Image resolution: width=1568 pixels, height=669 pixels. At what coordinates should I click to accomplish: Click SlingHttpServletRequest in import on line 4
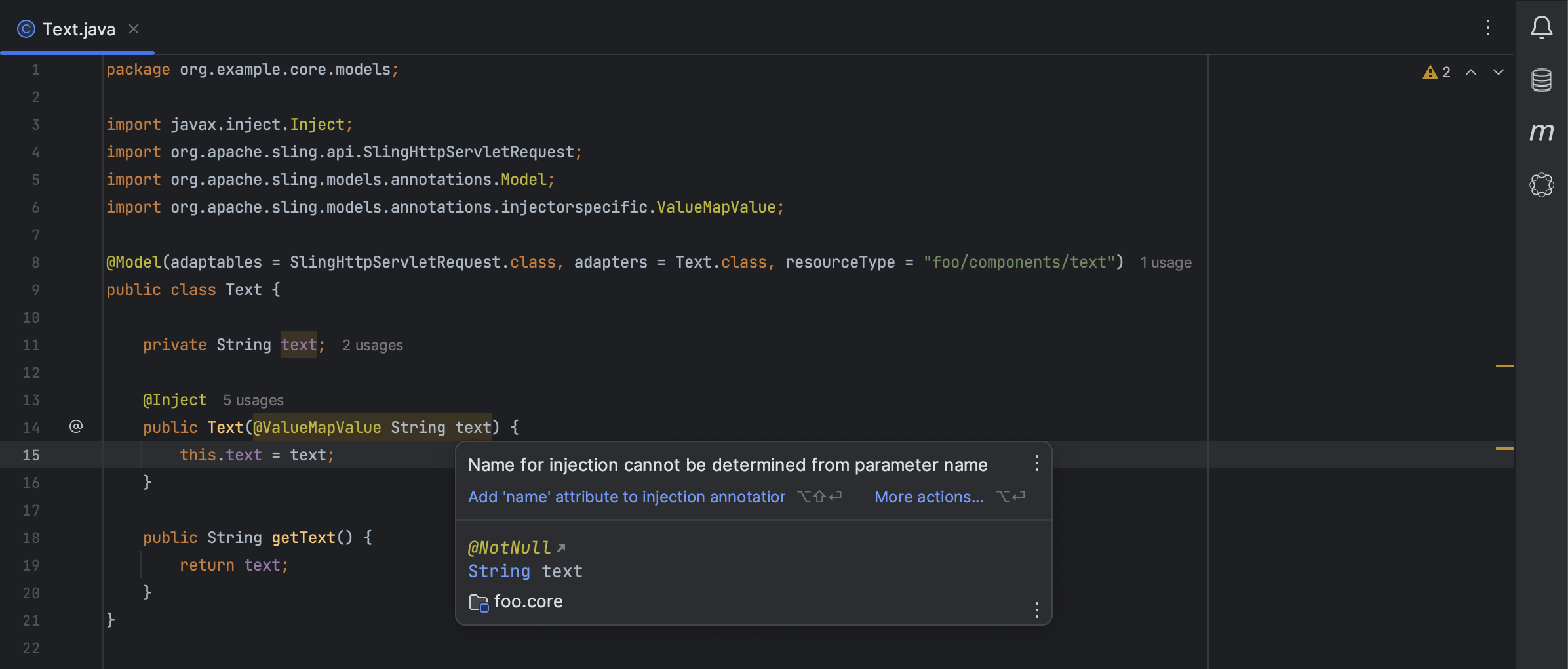(x=469, y=152)
